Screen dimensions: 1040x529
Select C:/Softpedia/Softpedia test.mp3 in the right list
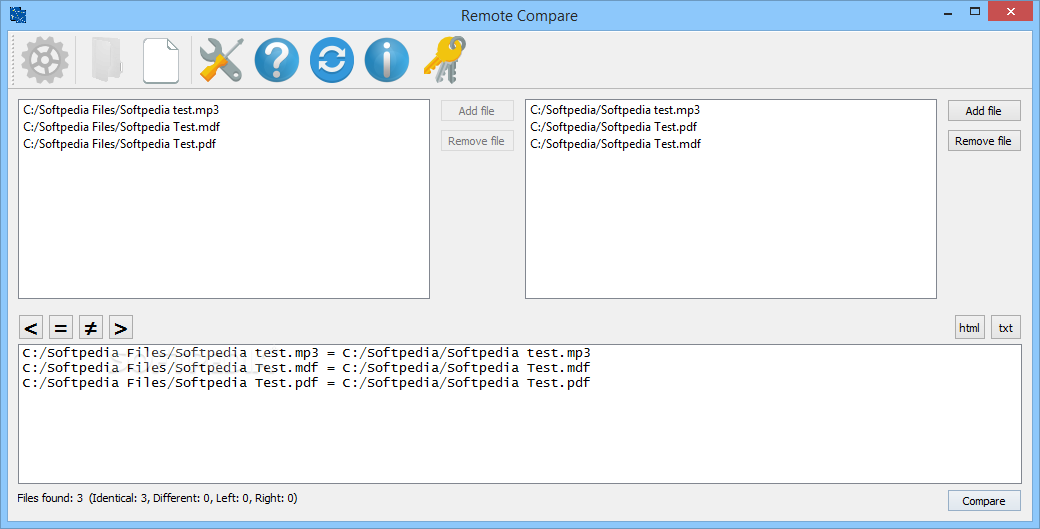tap(615, 110)
